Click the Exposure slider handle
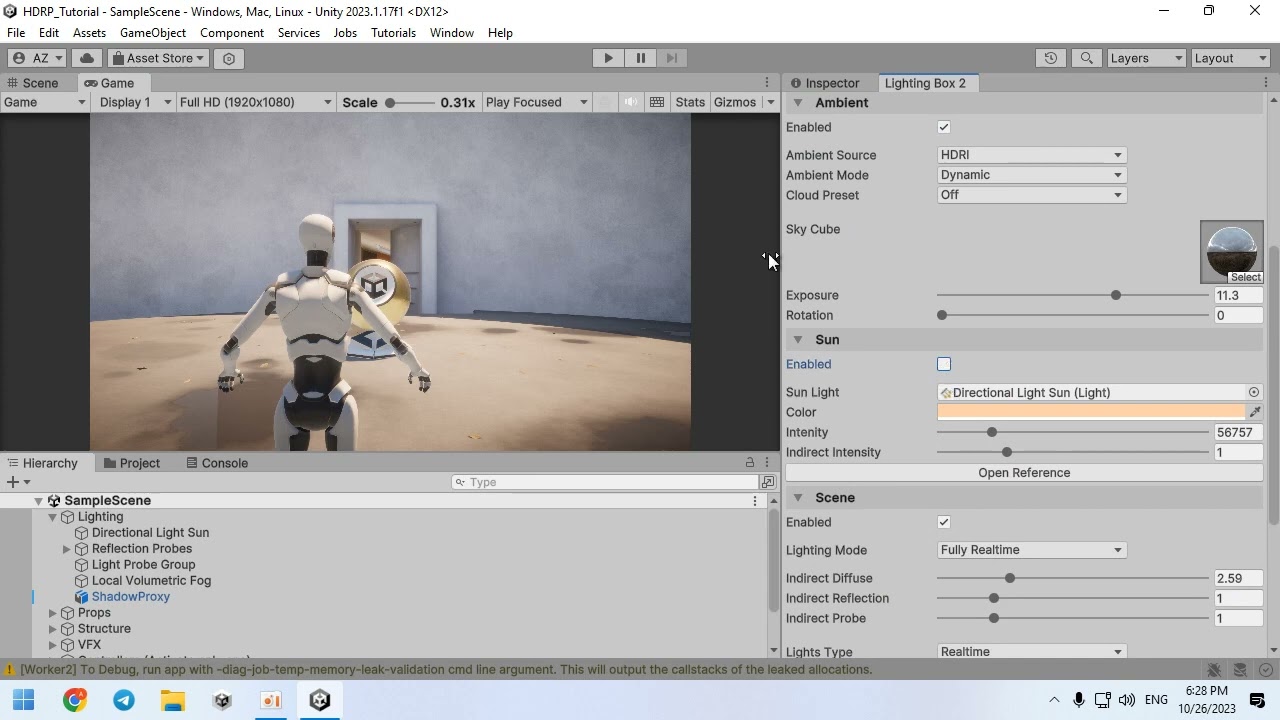Image resolution: width=1280 pixels, height=720 pixels. point(1116,295)
